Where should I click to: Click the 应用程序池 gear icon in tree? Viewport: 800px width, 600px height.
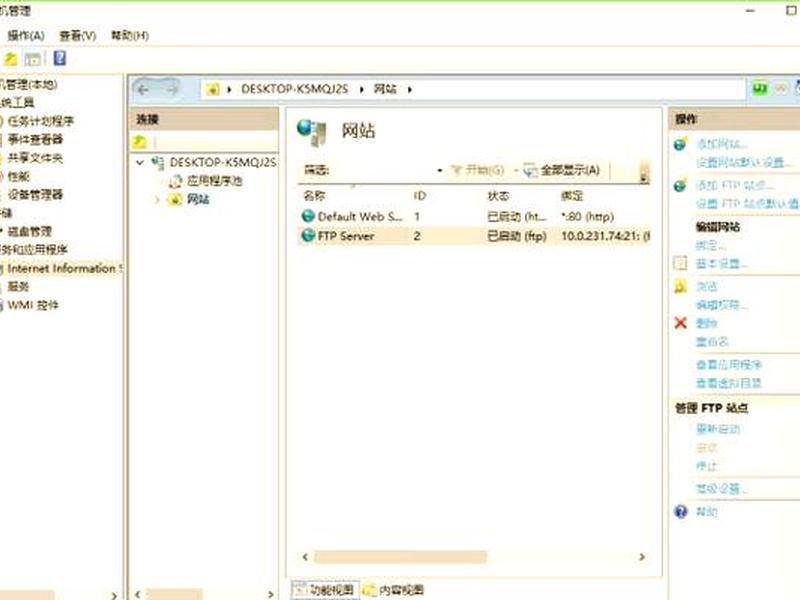click(x=176, y=181)
